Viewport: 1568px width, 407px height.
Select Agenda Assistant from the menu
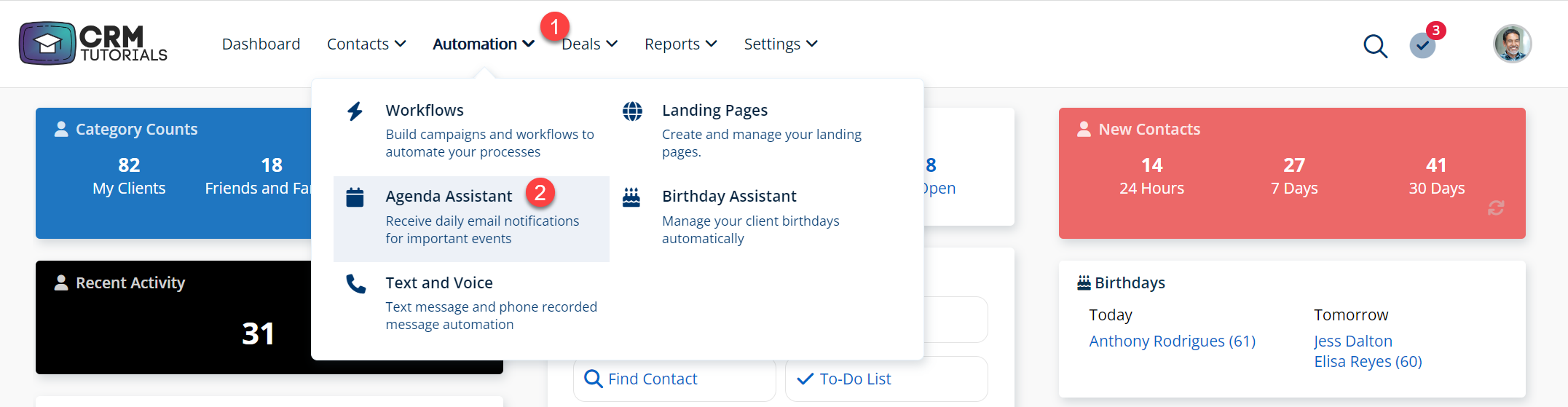[x=449, y=197]
